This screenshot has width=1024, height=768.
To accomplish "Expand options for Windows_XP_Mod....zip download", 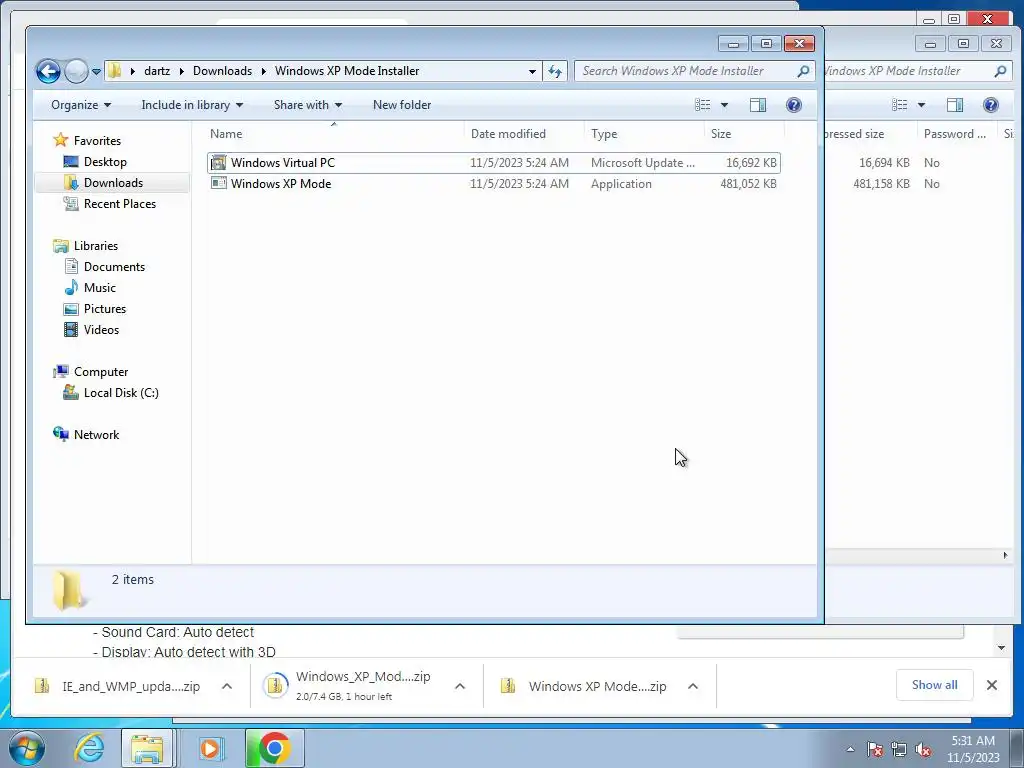I will pos(460,686).
